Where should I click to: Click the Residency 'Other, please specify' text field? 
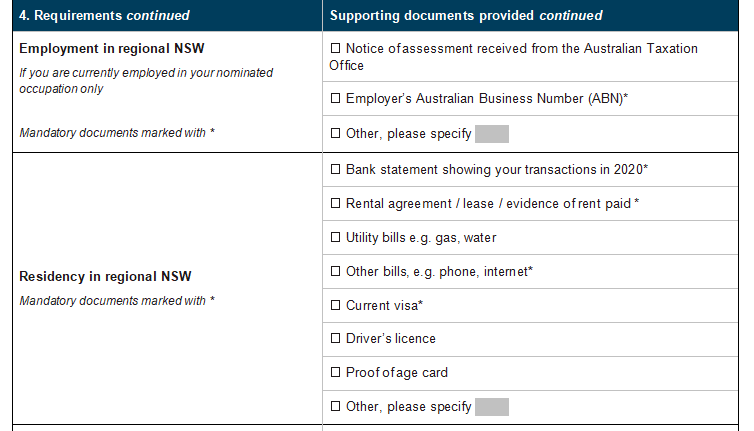click(492, 407)
